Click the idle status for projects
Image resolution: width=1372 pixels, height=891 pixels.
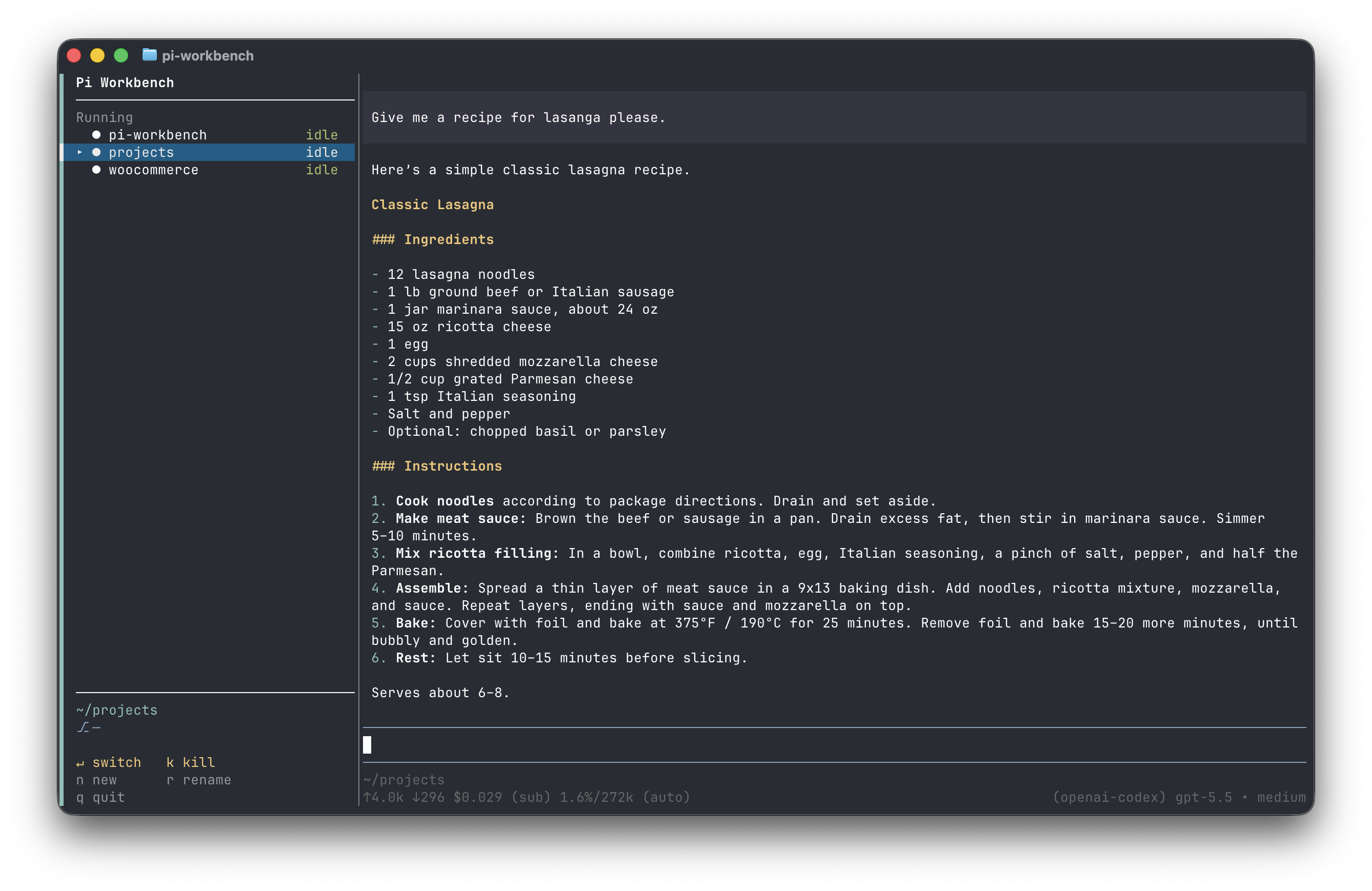pyautogui.click(x=321, y=152)
